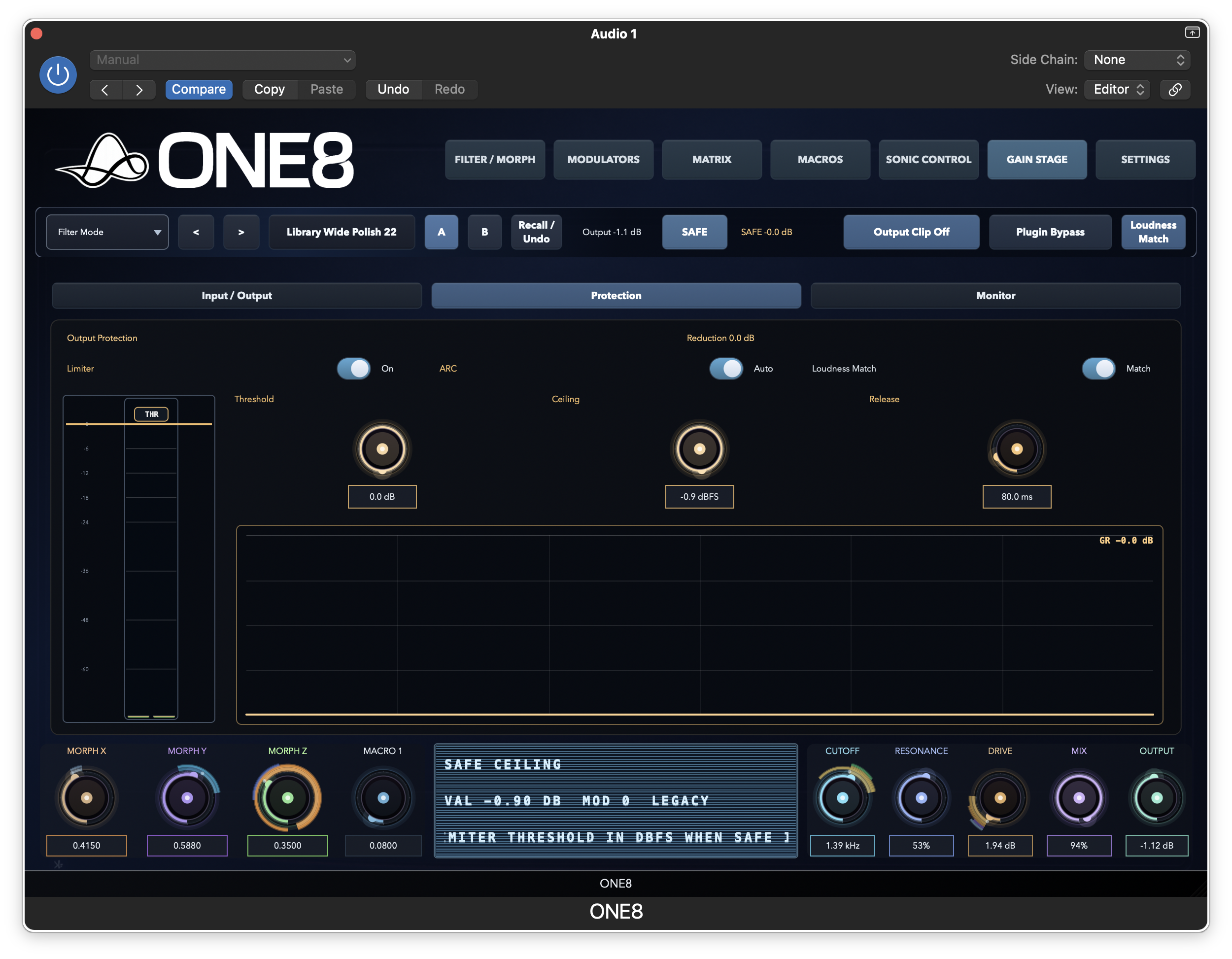Open the MACROS tab
The width and height of the screenshot is (1232, 959).
click(x=820, y=160)
